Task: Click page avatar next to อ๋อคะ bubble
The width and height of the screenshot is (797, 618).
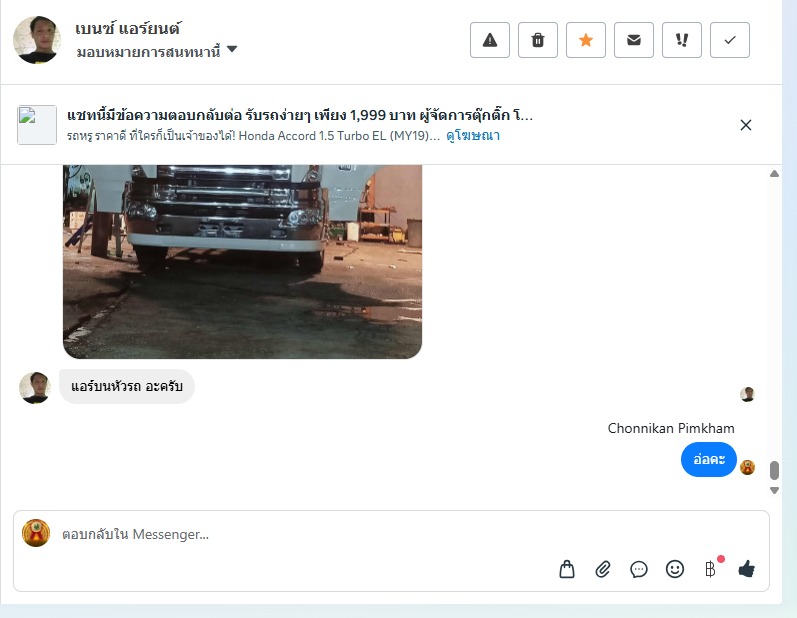Action: click(x=747, y=467)
